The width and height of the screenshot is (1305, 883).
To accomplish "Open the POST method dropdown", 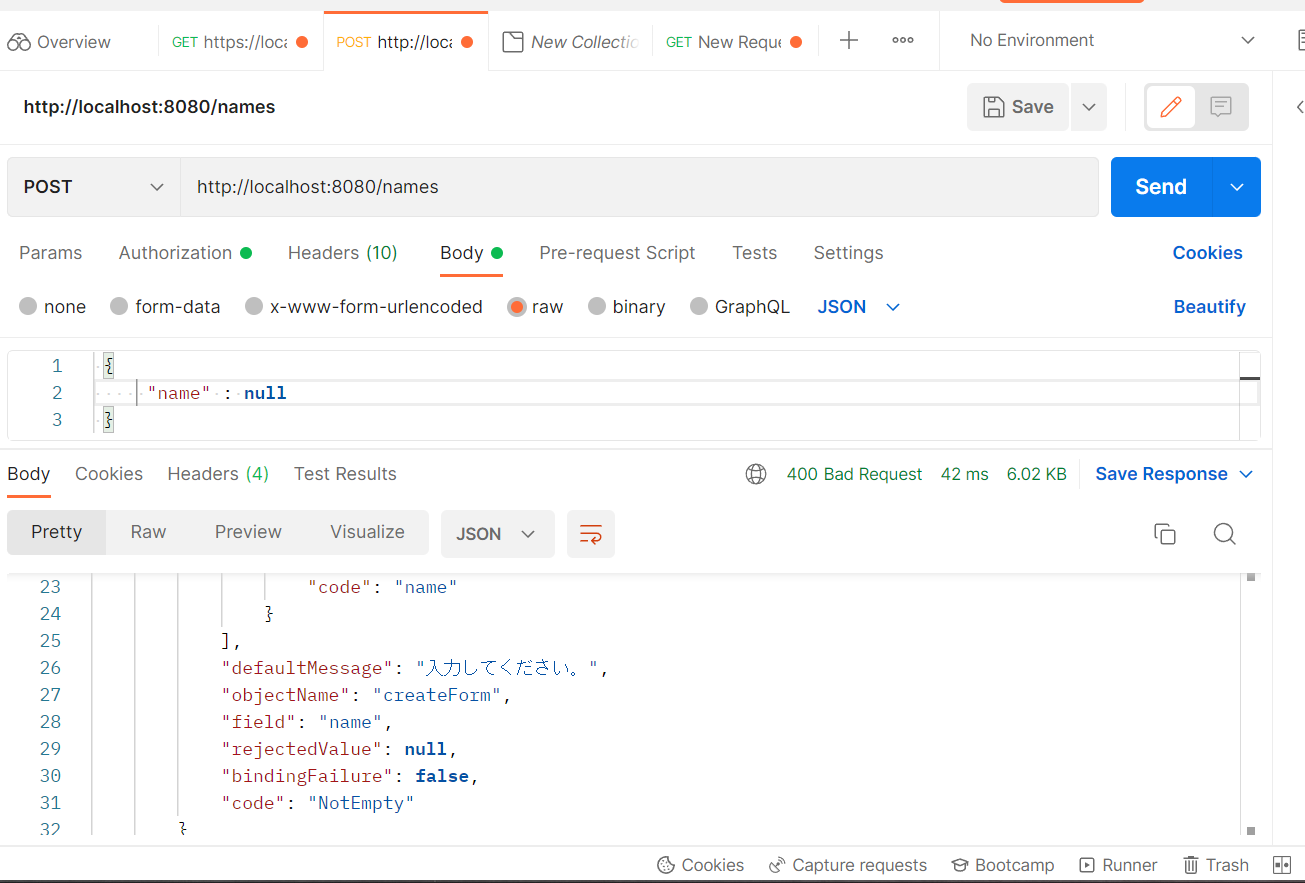I will click(x=92, y=186).
